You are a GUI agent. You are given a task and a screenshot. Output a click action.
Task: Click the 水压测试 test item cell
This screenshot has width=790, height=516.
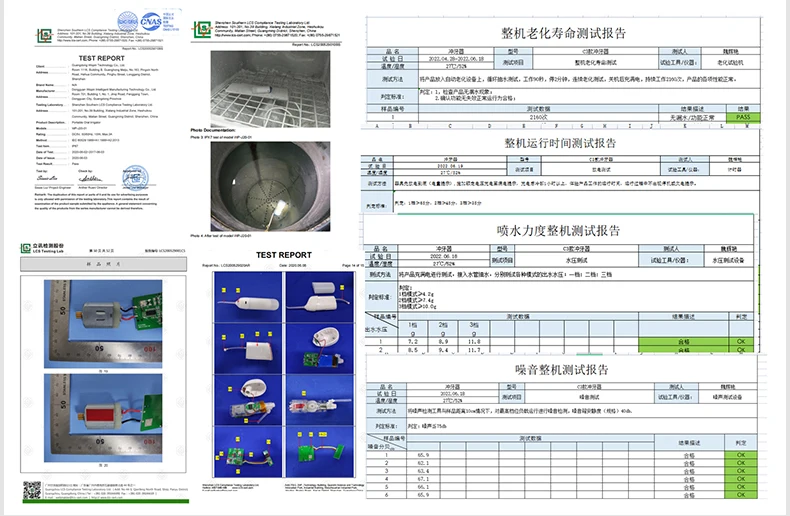click(577, 260)
